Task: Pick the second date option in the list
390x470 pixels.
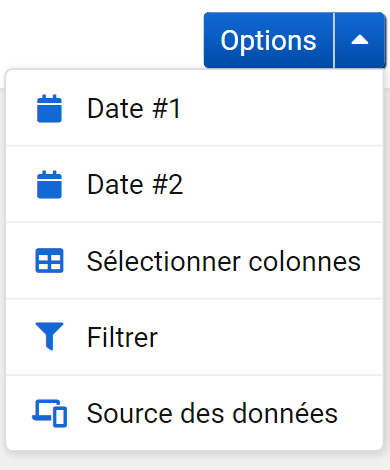Action: click(194, 184)
